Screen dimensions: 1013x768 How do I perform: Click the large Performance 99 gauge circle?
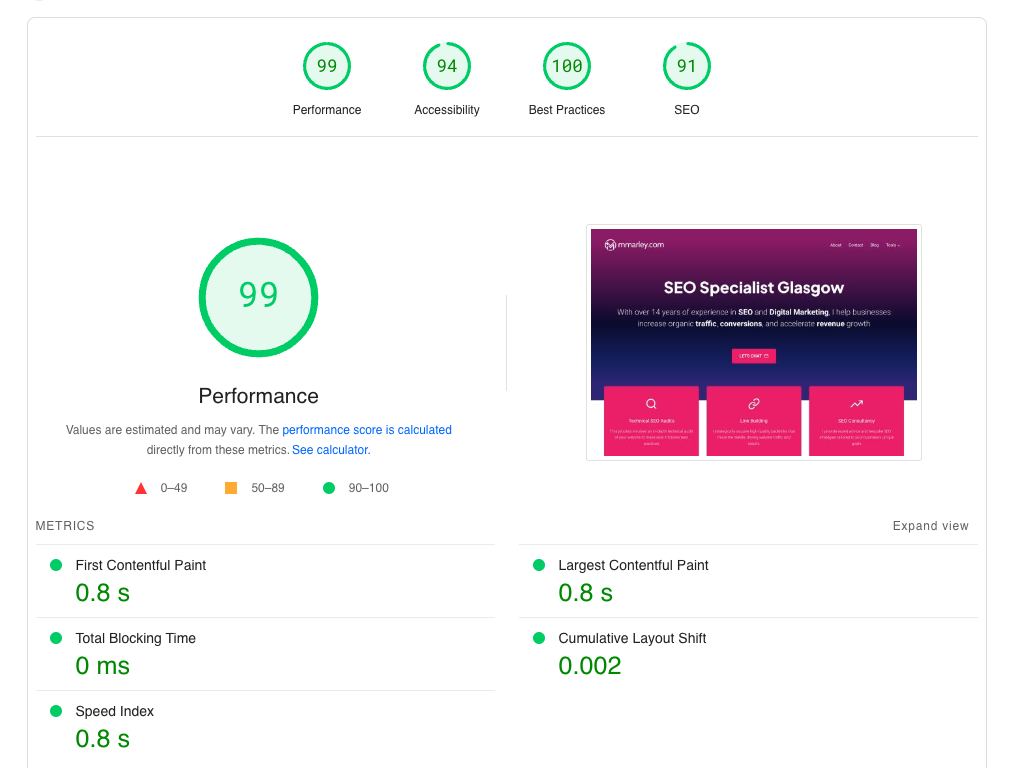pos(258,296)
